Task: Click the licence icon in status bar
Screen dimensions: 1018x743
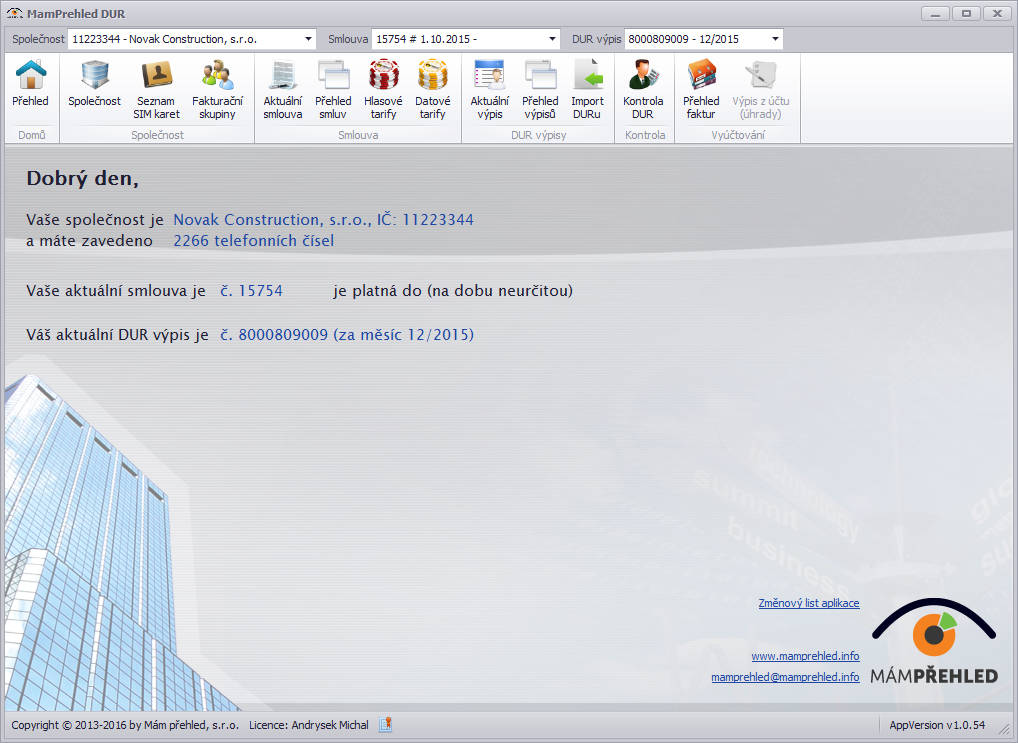Action: (x=386, y=724)
